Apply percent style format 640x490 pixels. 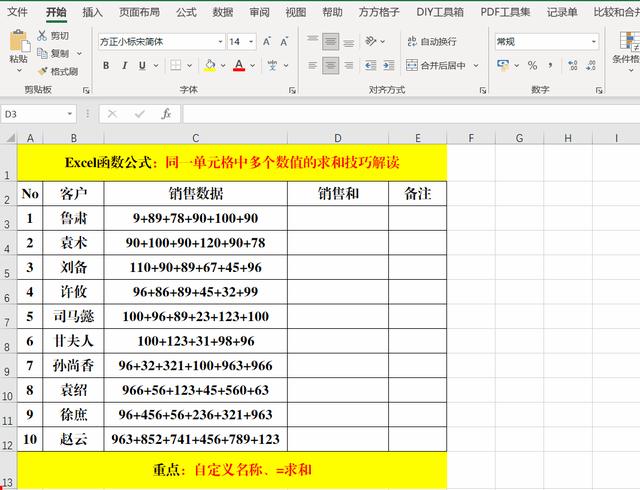[532, 65]
